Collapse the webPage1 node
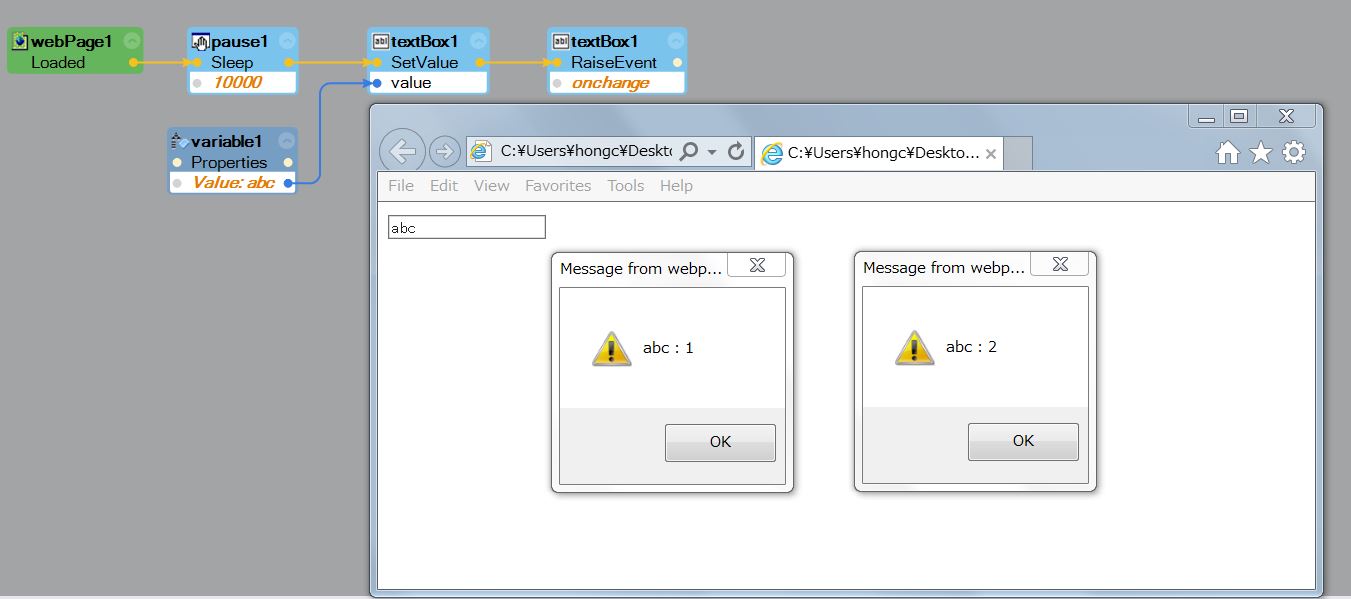Screen dimensions: 1351x599 pos(132,41)
